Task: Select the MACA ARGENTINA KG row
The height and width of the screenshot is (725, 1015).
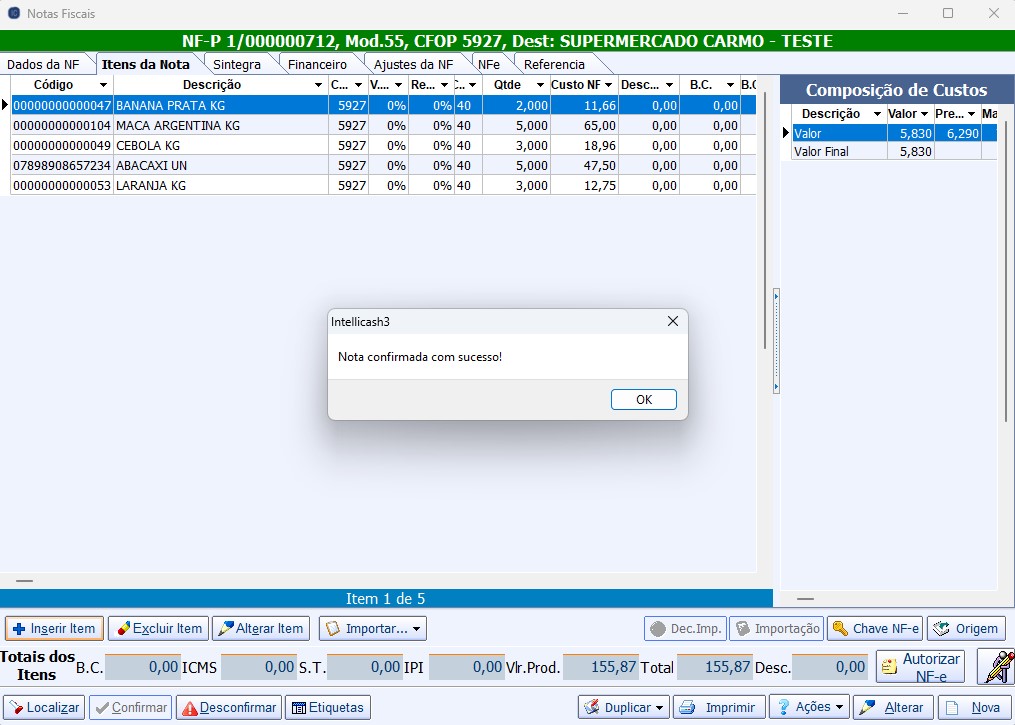Action: (220, 126)
